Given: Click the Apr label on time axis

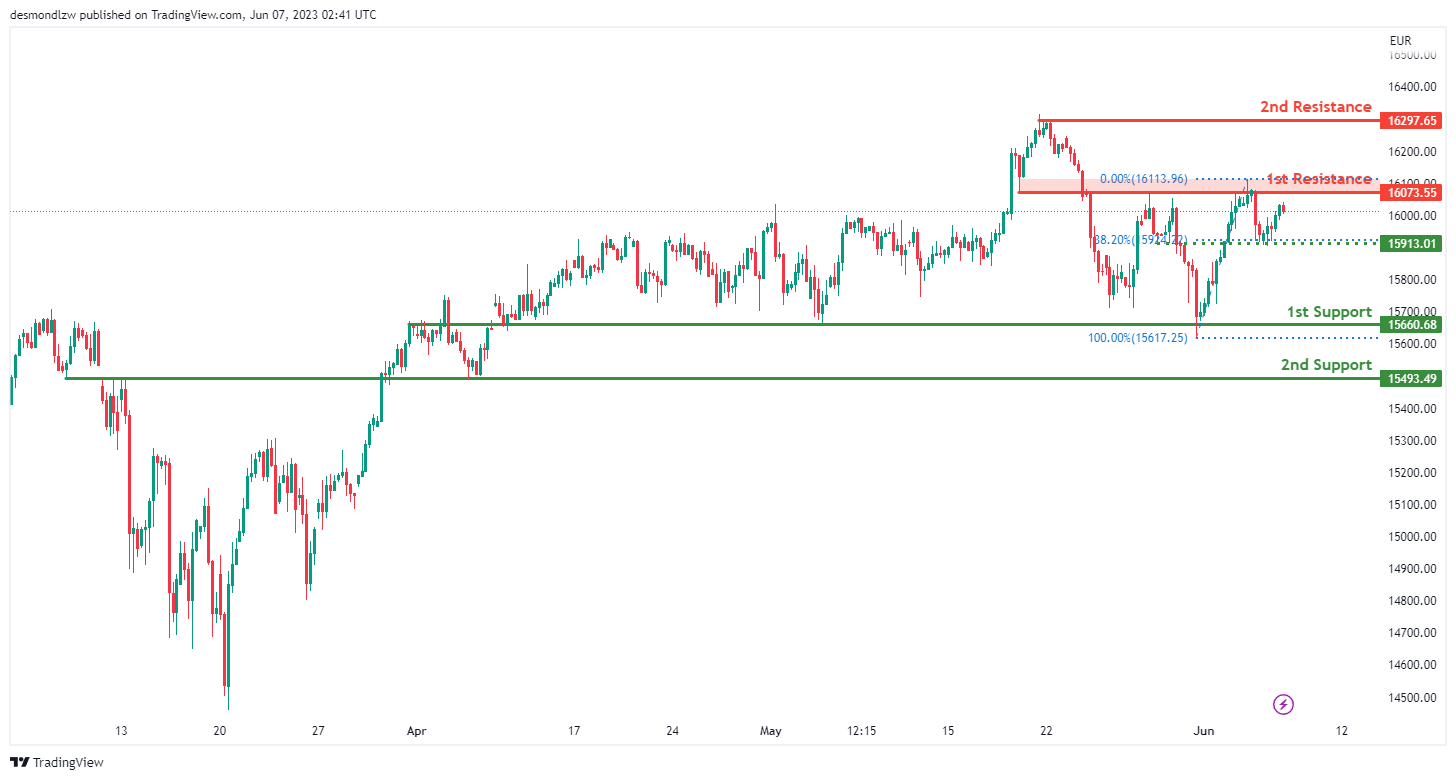Looking at the screenshot, I should point(416,731).
